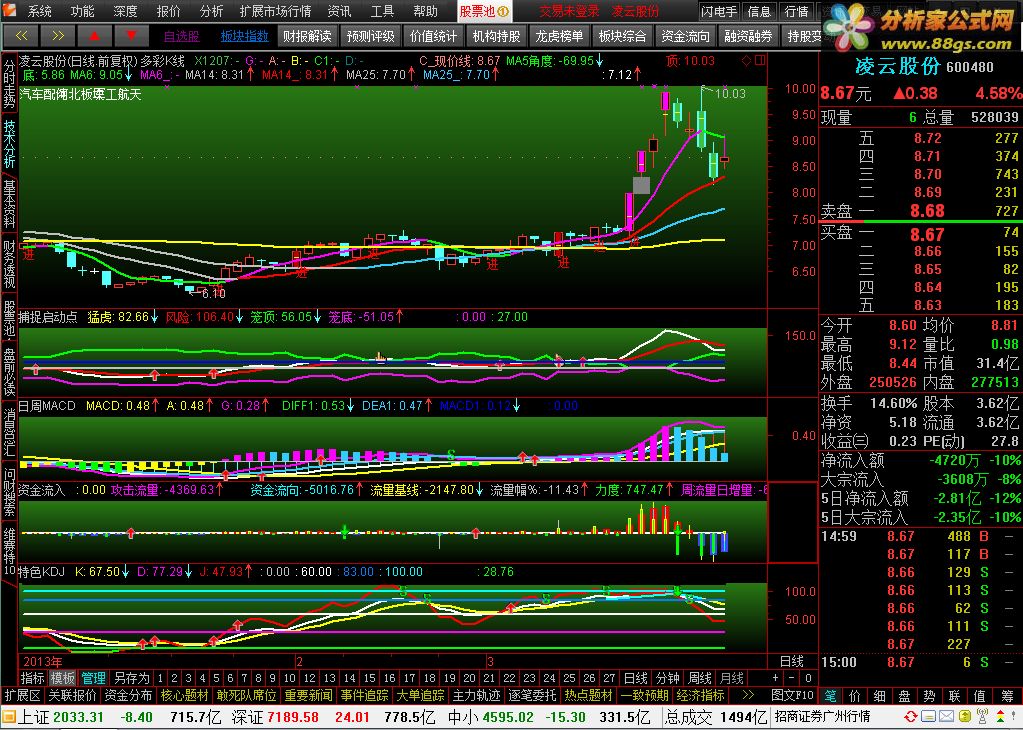Open the 大单追踪 bottom tab
The image size is (1023, 730).
[x=420, y=695]
